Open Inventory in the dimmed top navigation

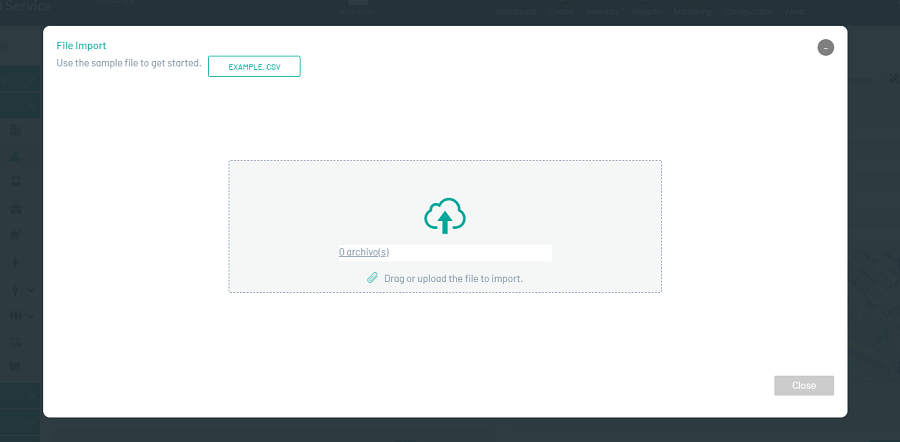pos(603,11)
